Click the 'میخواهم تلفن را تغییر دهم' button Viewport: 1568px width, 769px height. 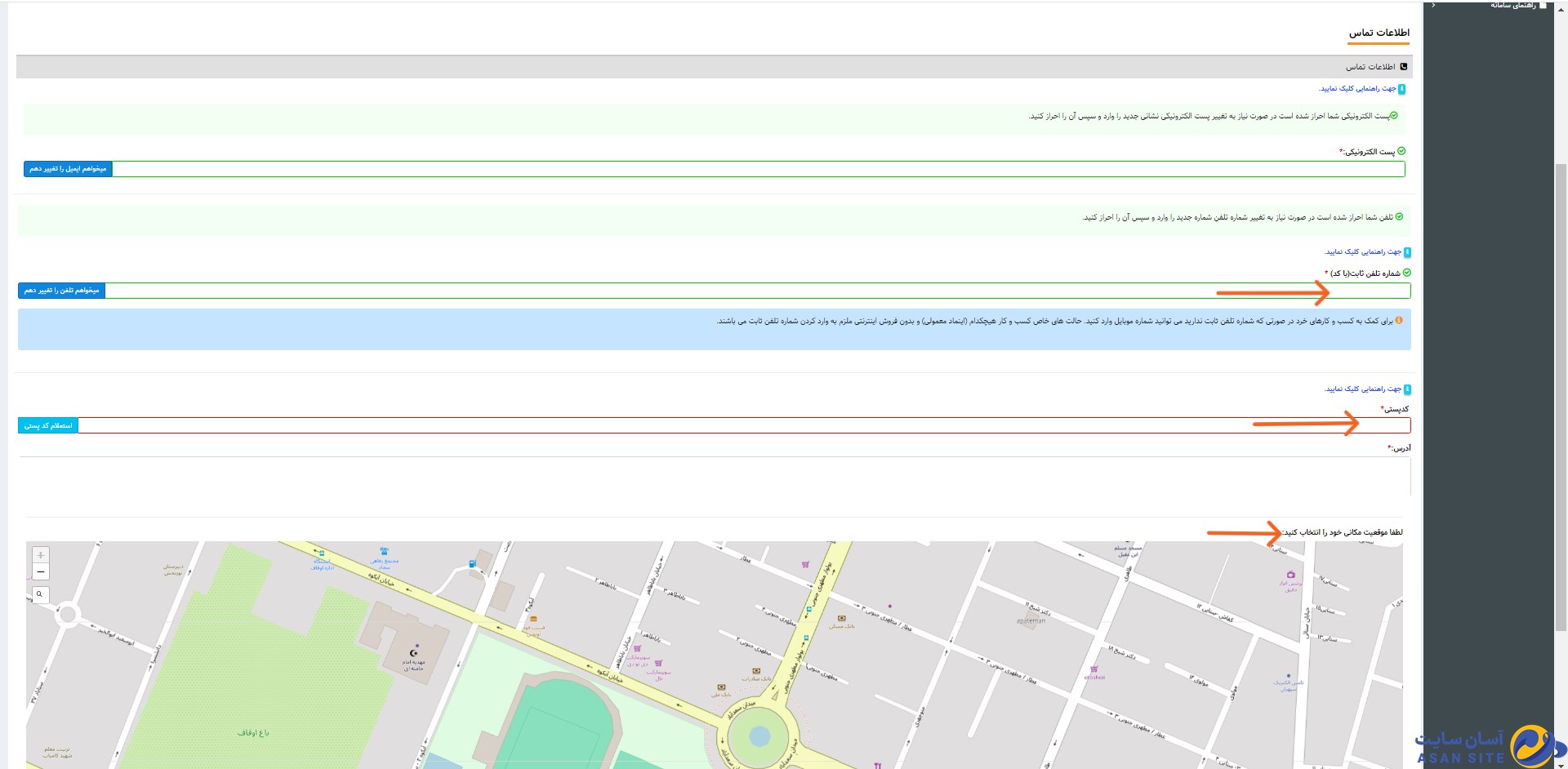click(x=62, y=291)
